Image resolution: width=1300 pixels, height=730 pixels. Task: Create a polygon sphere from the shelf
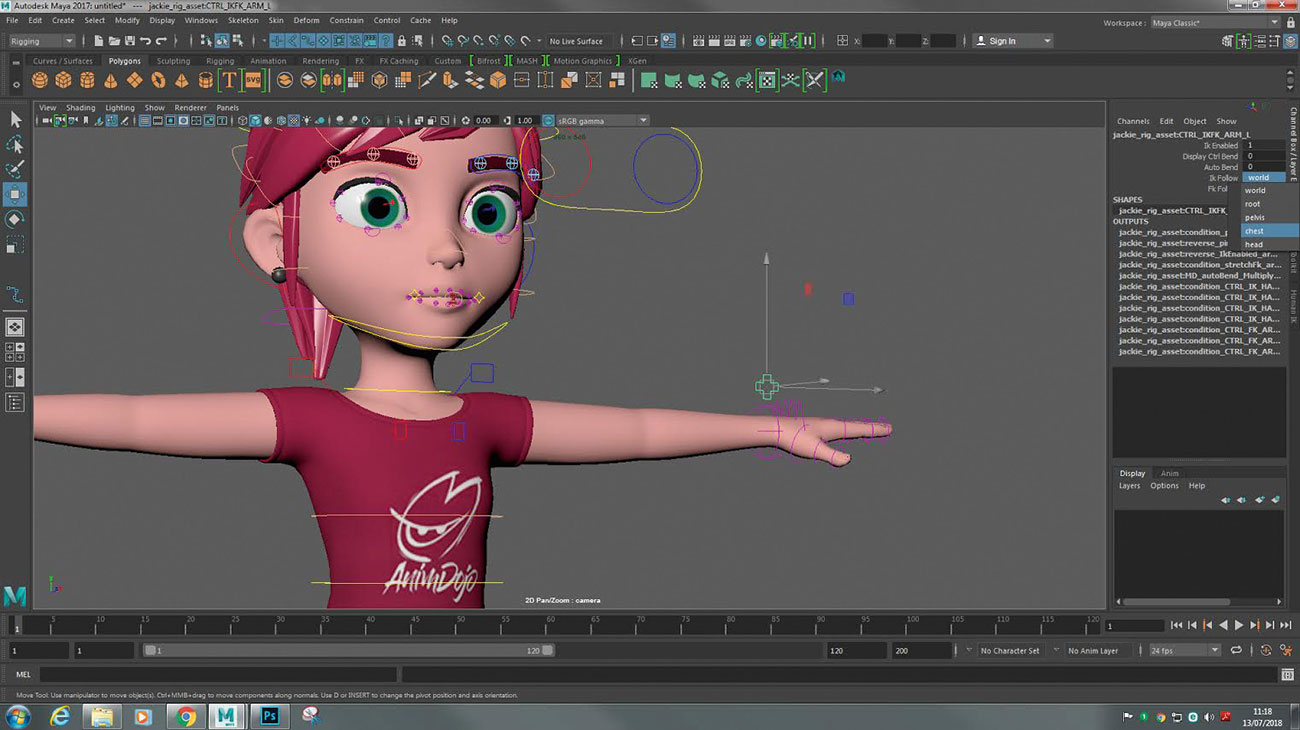(x=40, y=80)
